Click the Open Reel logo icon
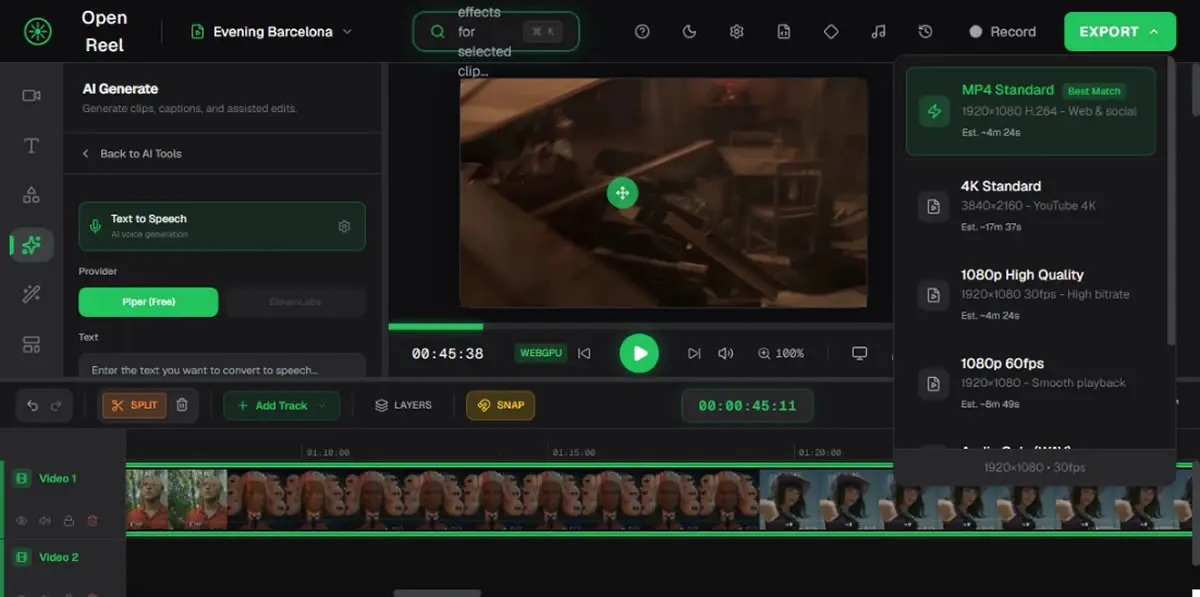Image resolution: width=1200 pixels, height=597 pixels. pos(39,32)
